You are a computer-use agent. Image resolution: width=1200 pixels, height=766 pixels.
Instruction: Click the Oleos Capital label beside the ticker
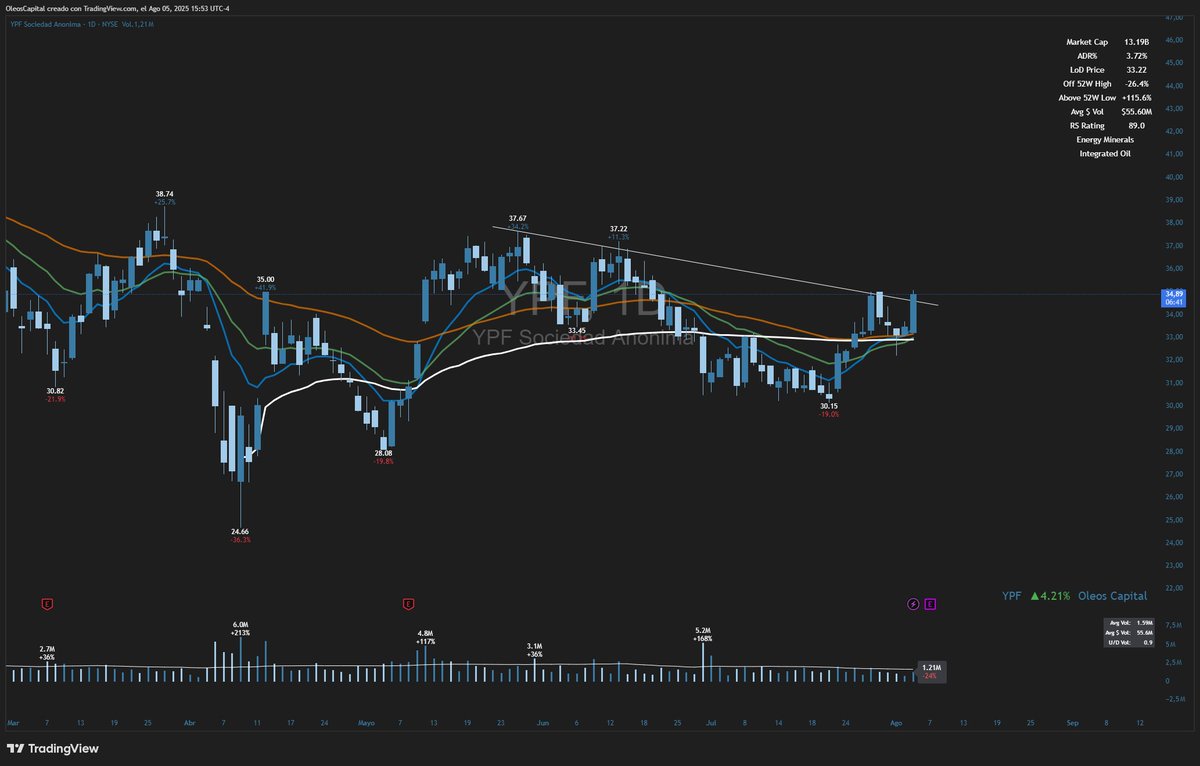pyautogui.click(x=1111, y=595)
